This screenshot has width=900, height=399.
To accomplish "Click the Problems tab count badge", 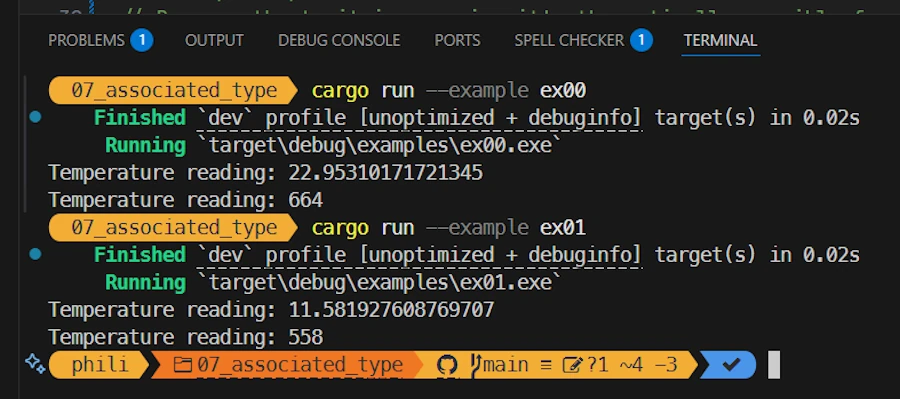I will 141,40.
